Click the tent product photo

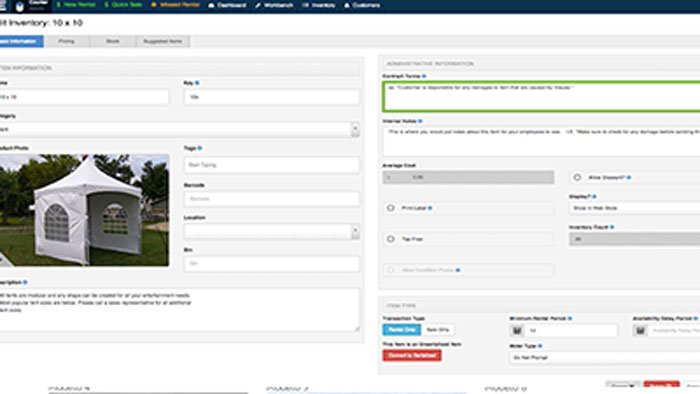pos(84,210)
